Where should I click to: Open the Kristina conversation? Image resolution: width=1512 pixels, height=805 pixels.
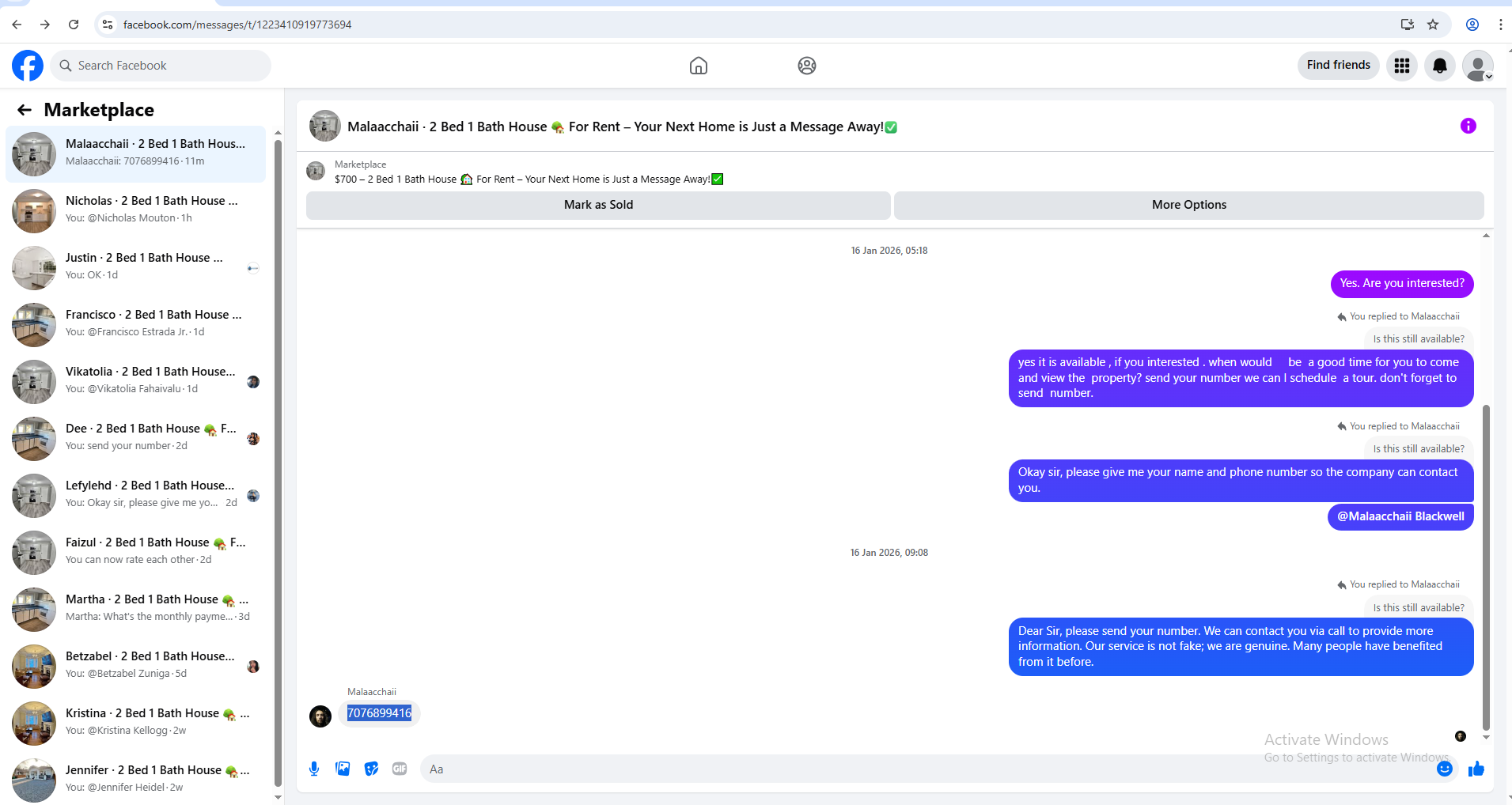(136, 724)
